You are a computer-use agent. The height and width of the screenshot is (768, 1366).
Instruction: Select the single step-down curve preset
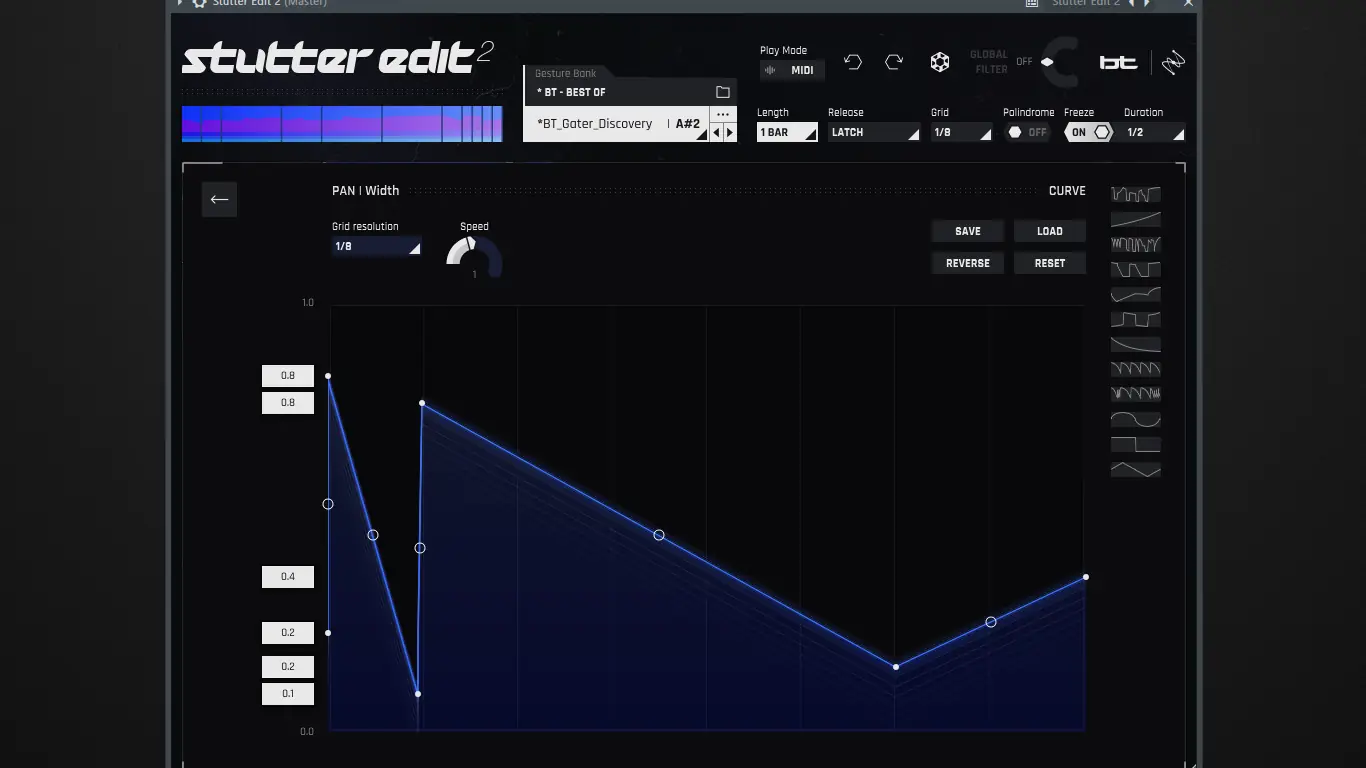(1136, 444)
